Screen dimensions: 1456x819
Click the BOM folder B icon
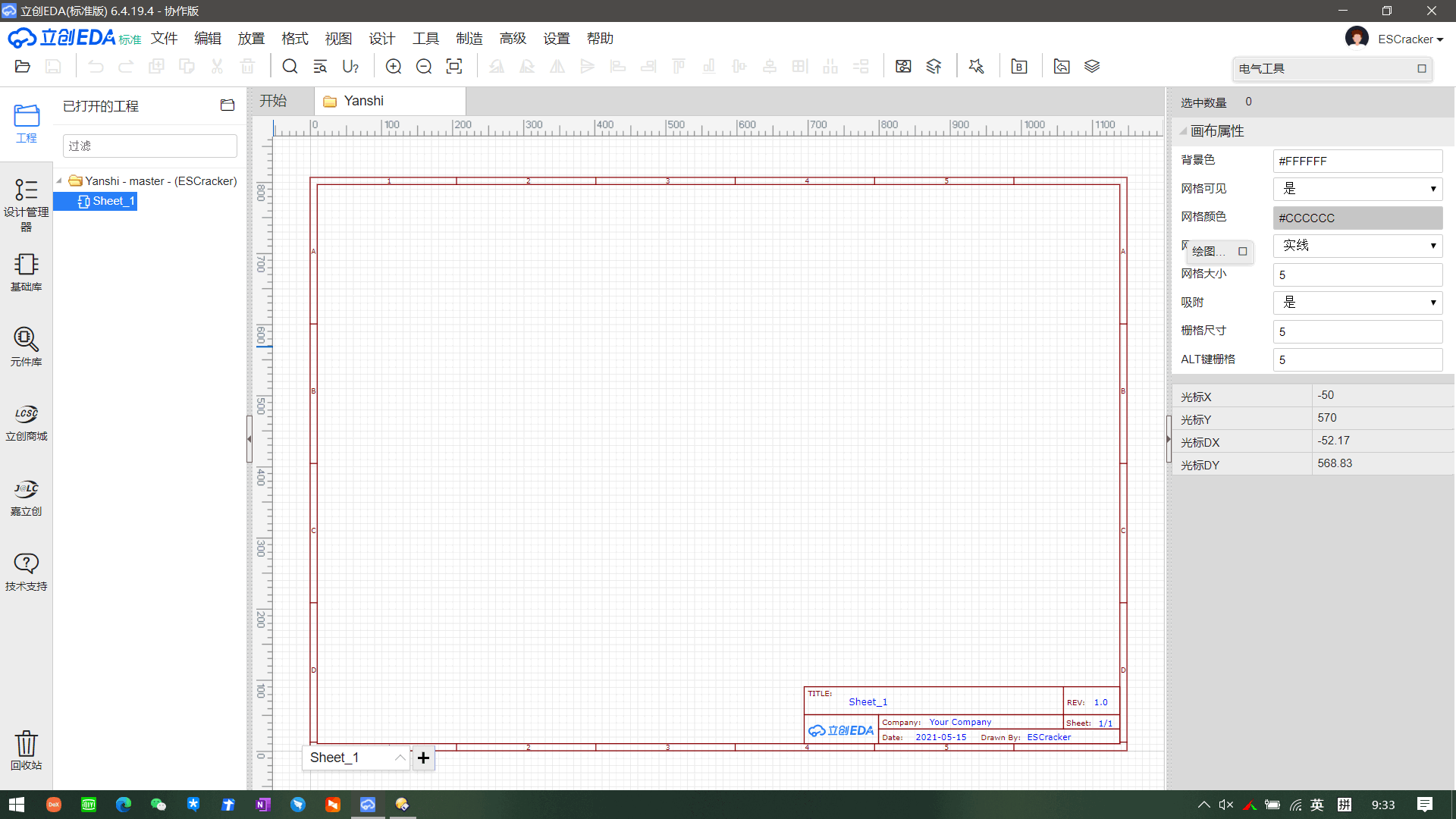pos(1019,67)
